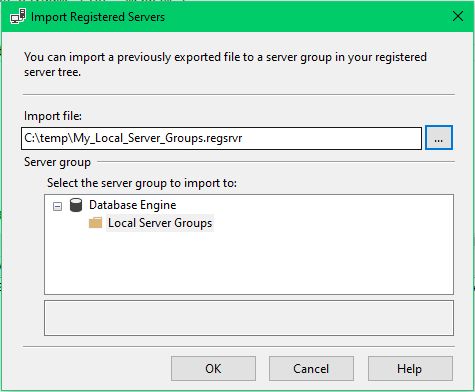Click the Import file path field
The image size is (475, 392).
[221, 138]
